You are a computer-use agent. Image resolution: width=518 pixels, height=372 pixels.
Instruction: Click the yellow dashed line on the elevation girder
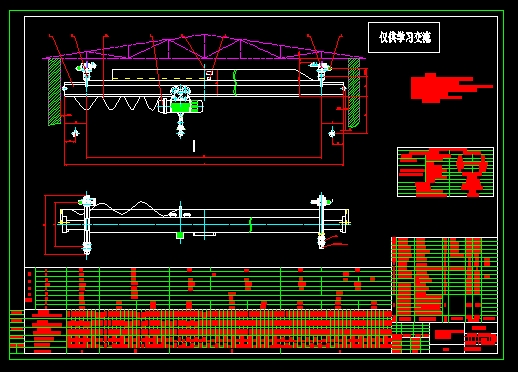(x=158, y=79)
